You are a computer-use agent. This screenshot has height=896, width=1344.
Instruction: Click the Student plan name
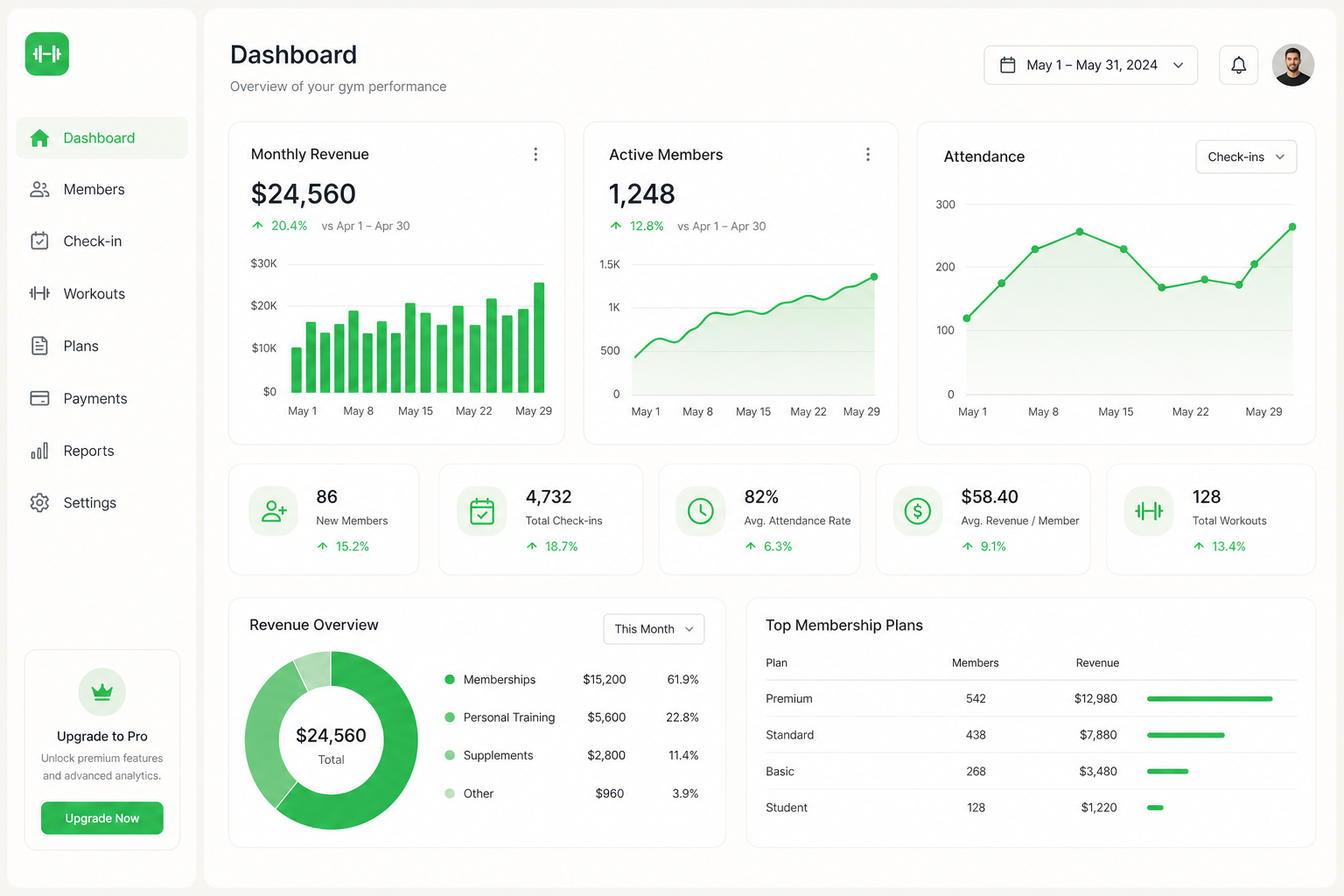787,808
